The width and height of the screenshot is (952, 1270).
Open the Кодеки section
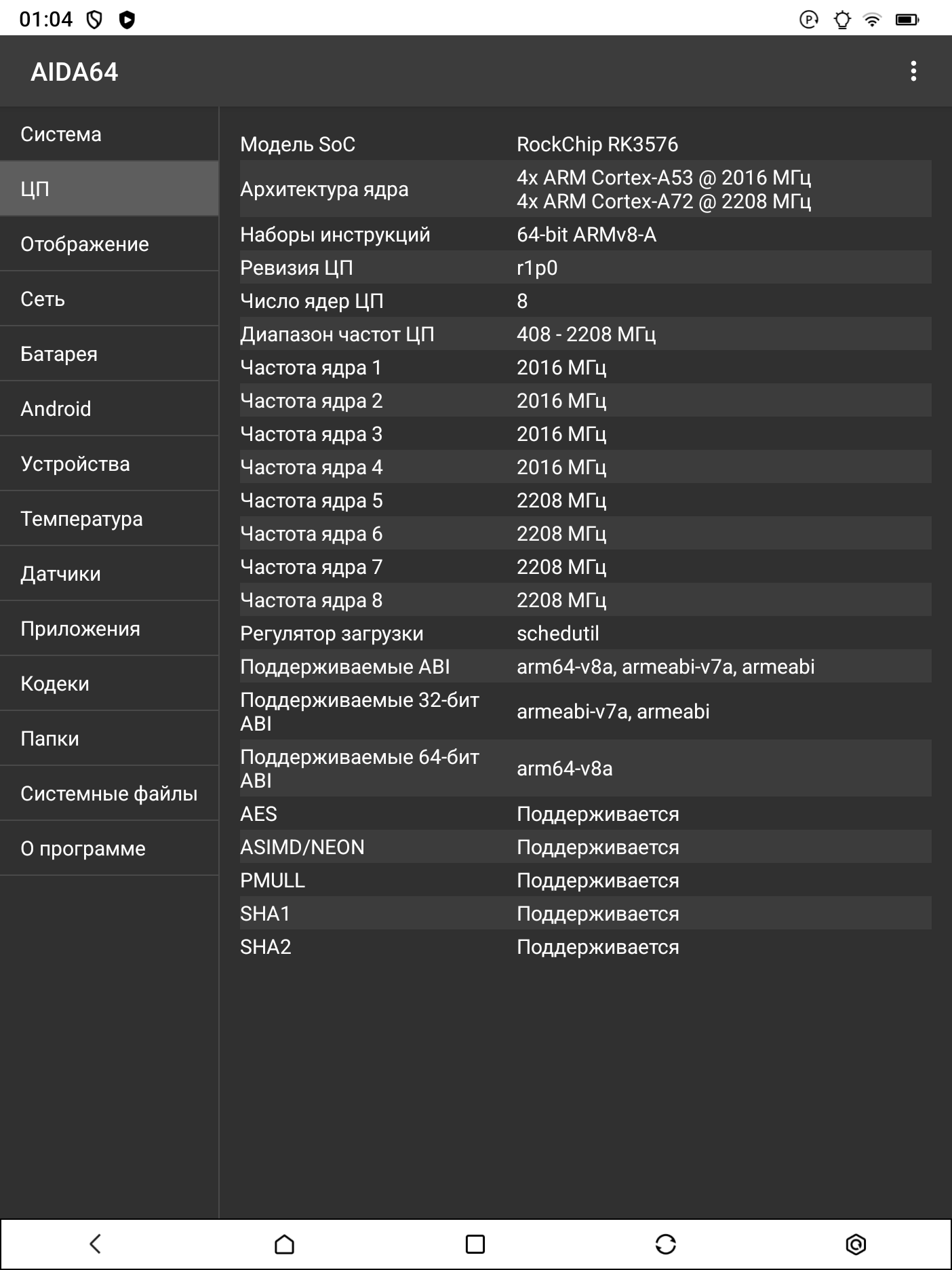[x=109, y=684]
